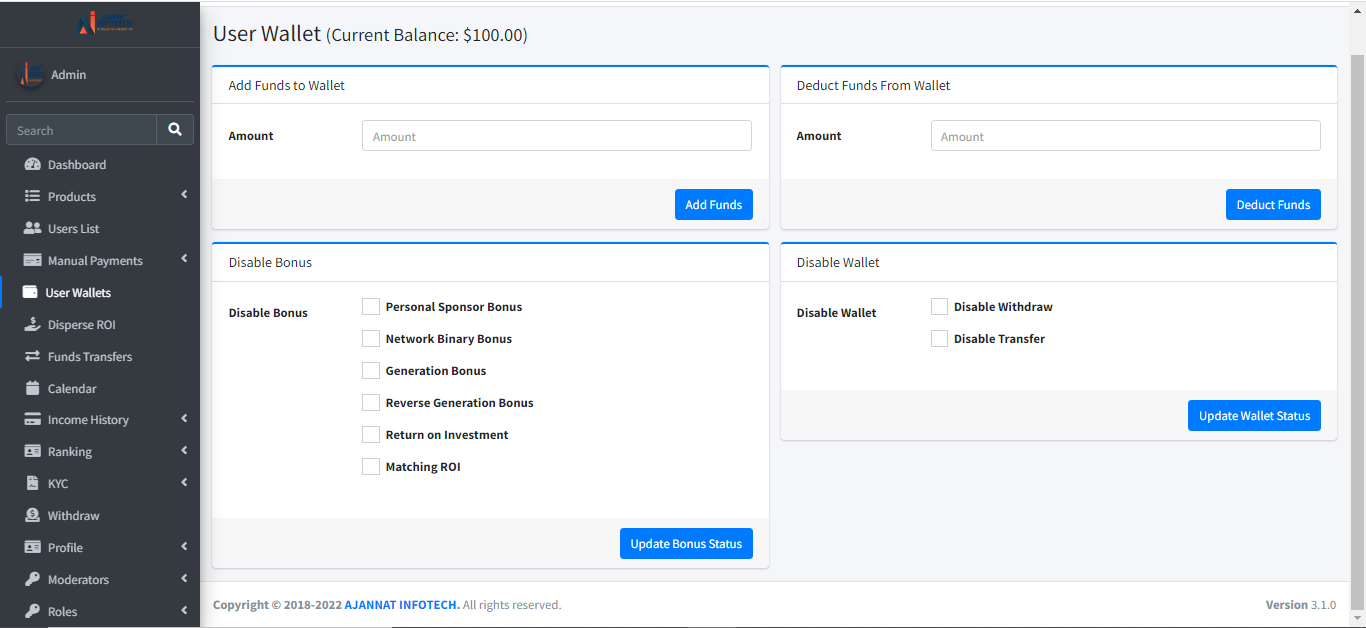Check the Personal Sponsor Bonus checkbox
Viewport: 1366px width, 628px height.
371,307
